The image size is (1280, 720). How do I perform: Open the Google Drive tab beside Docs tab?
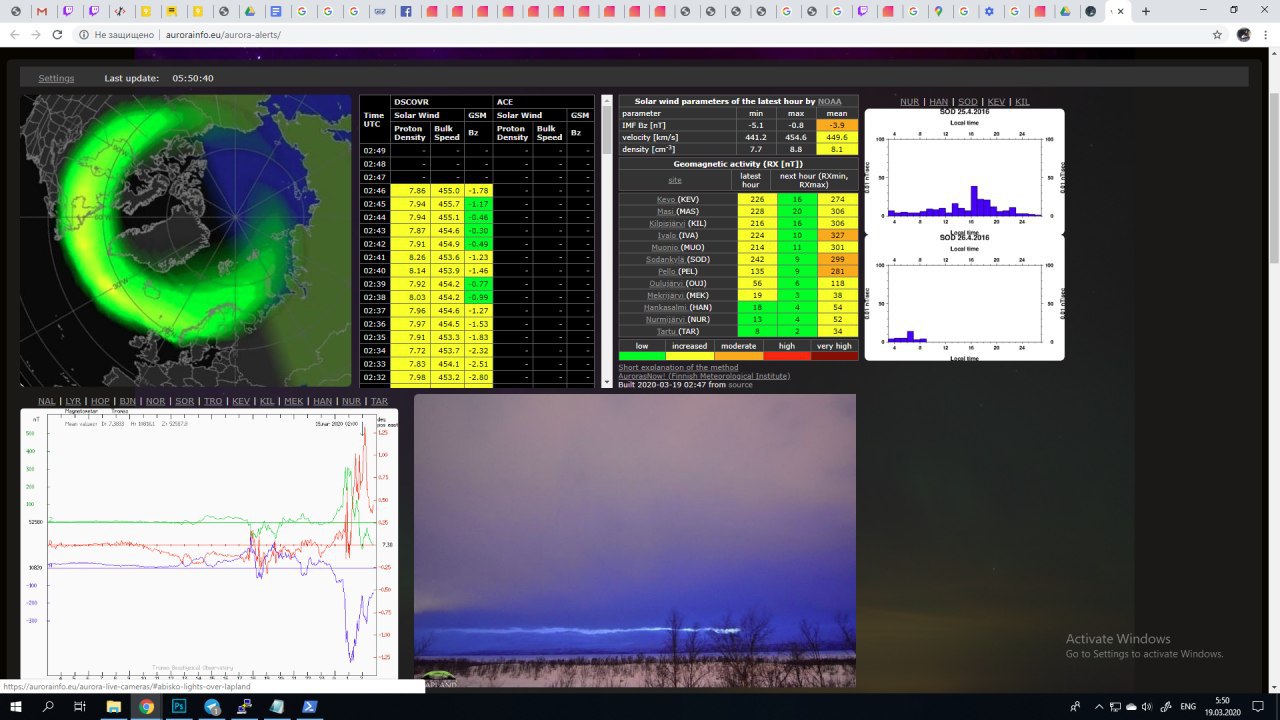(249, 11)
